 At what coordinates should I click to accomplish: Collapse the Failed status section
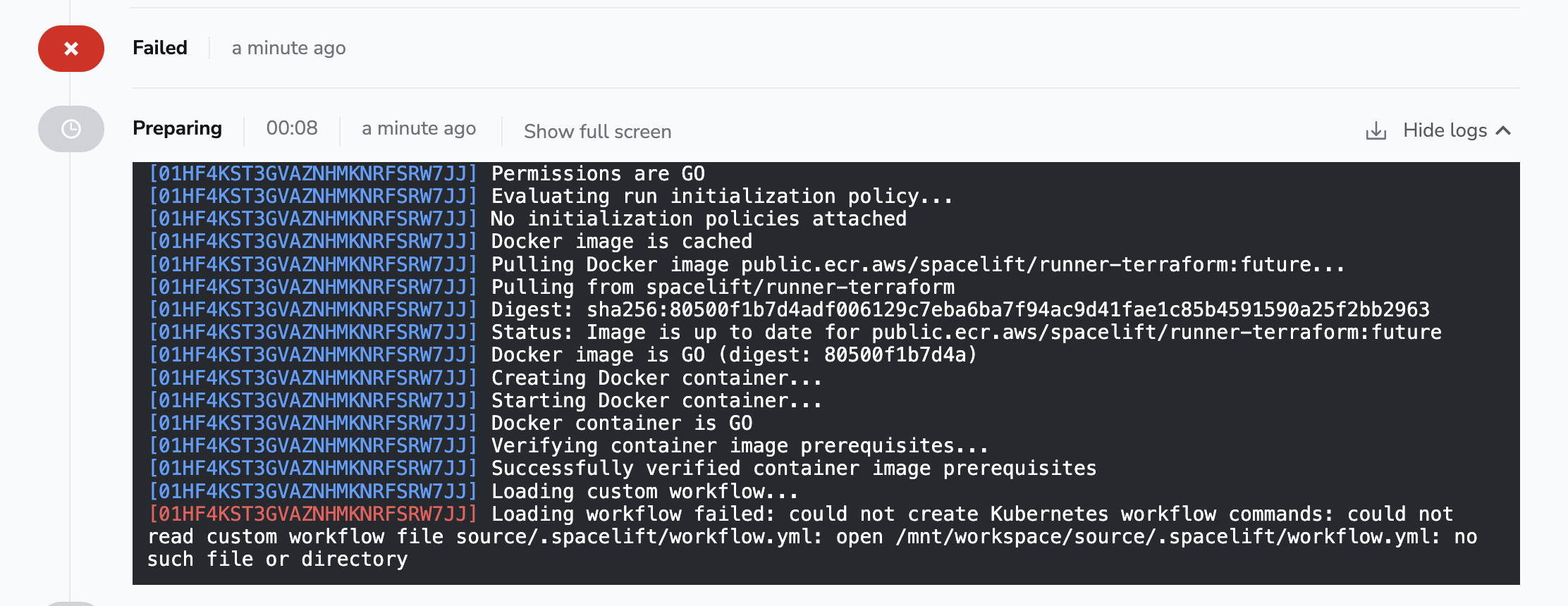160,47
